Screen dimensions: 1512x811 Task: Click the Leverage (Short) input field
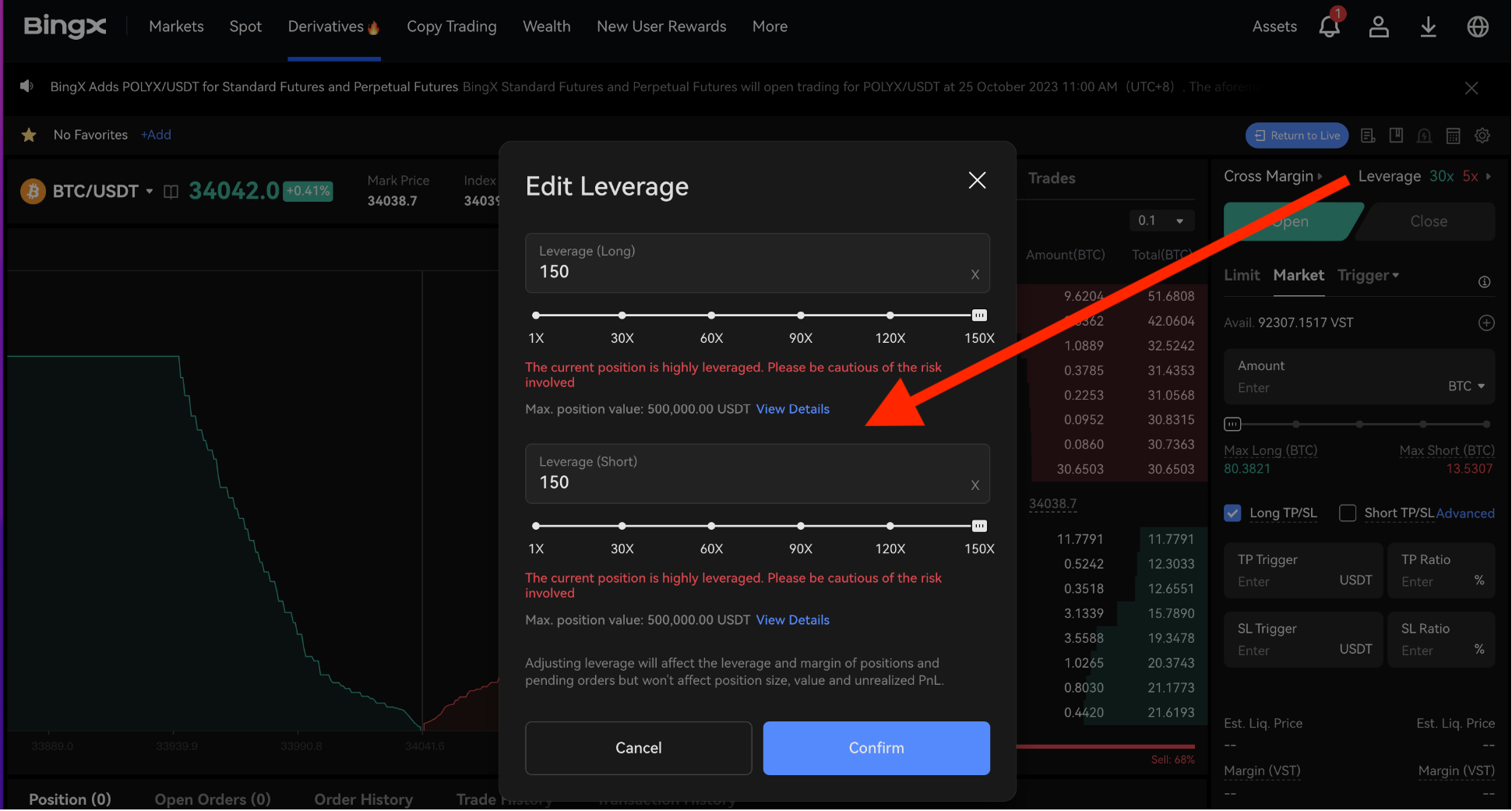(748, 481)
